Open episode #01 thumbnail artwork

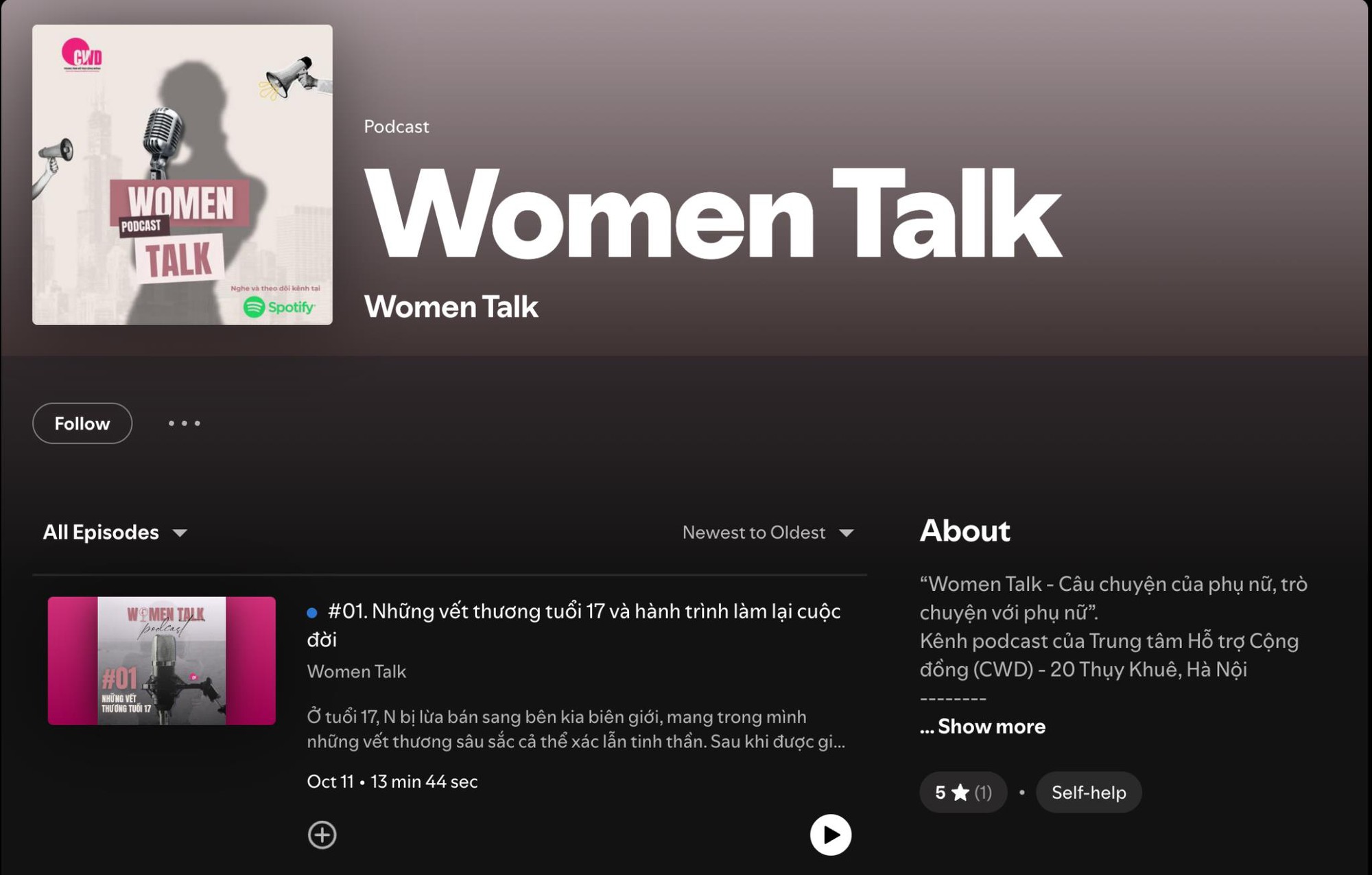coord(162,660)
